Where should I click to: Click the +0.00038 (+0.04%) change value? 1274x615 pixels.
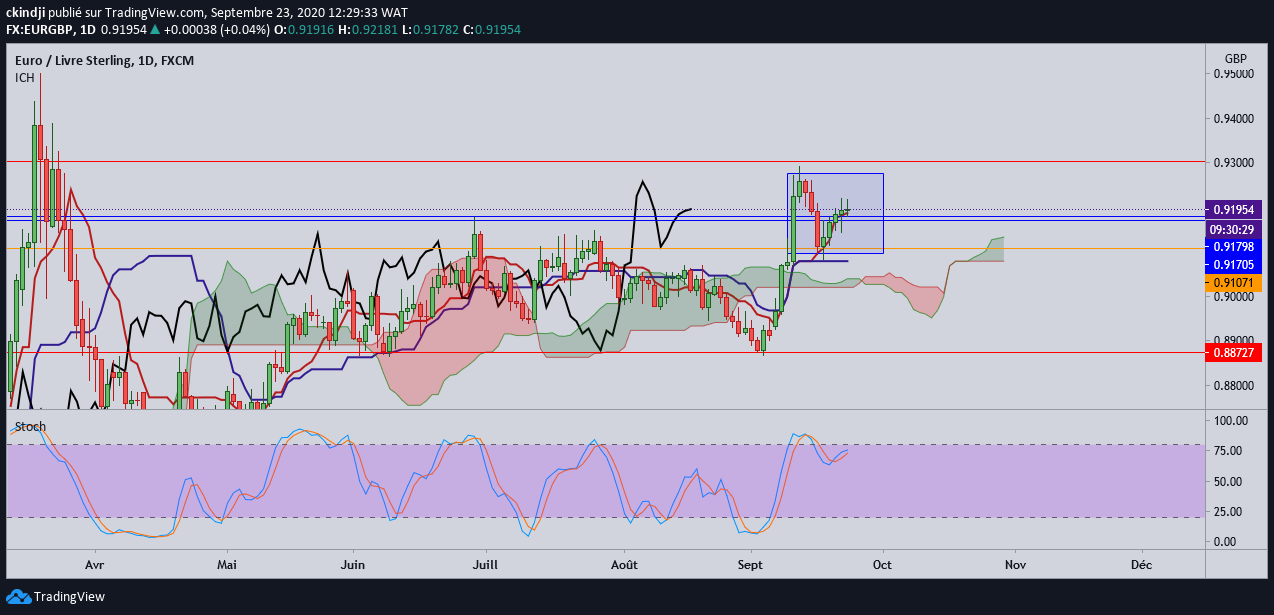(215, 30)
